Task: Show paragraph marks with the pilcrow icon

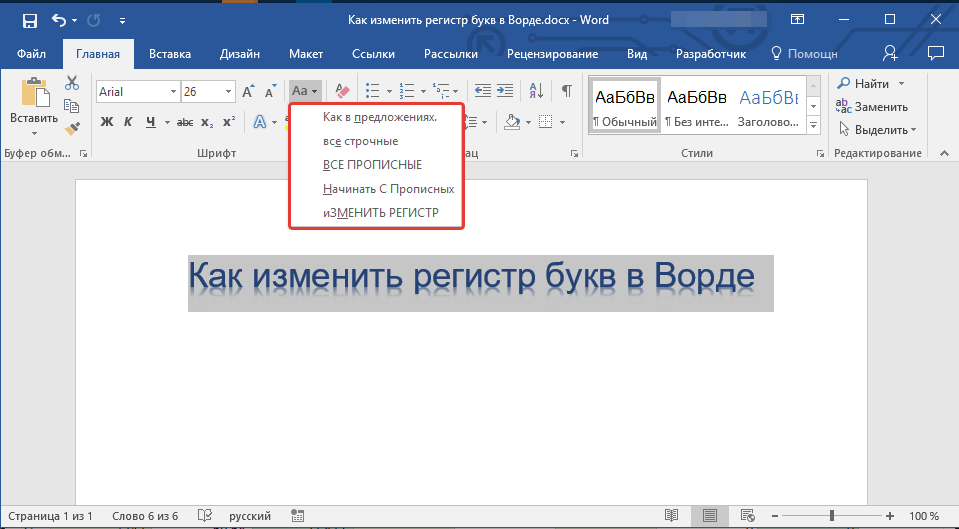Action: pyautogui.click(x=566, y=91)
